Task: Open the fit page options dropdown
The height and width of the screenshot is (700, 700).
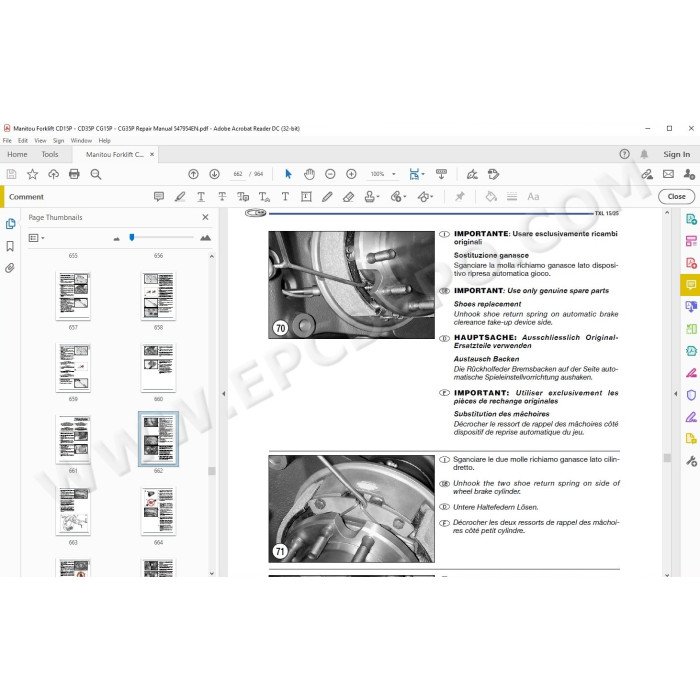Action: point(417,174)
